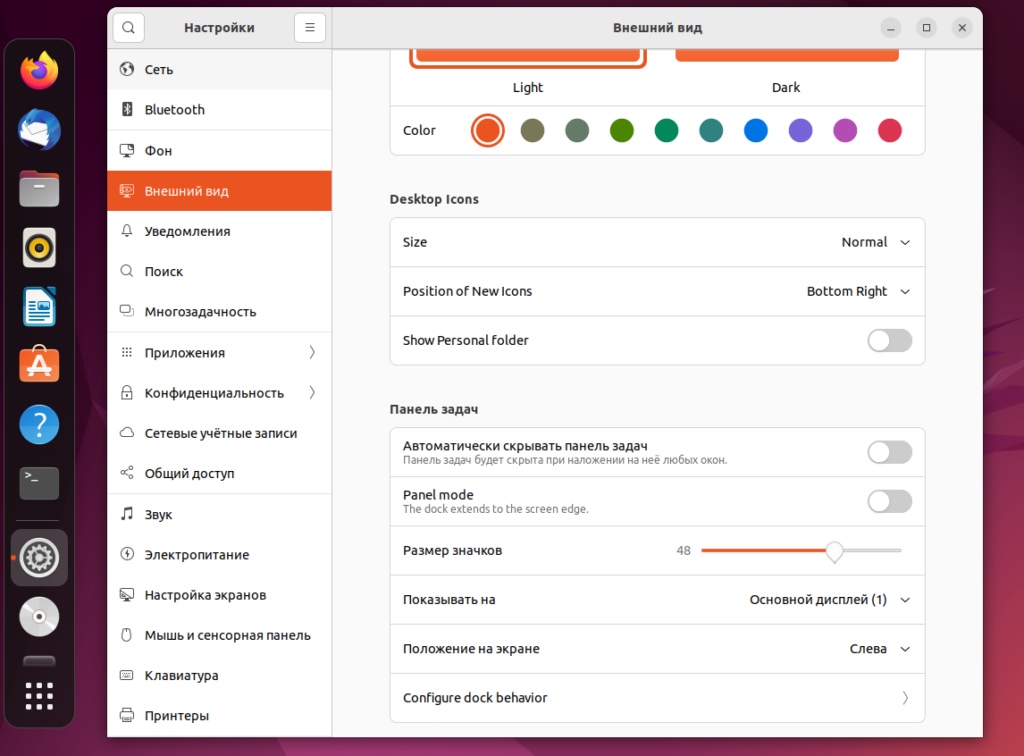Toggle Show Personal folder switch
This screenshot has width=1024, height=756.
click(x=889, y=341)
